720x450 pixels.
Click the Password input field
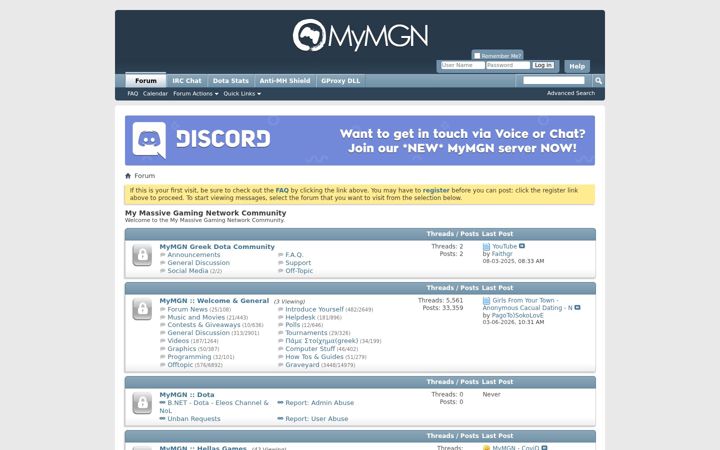(x=508, y=65)
